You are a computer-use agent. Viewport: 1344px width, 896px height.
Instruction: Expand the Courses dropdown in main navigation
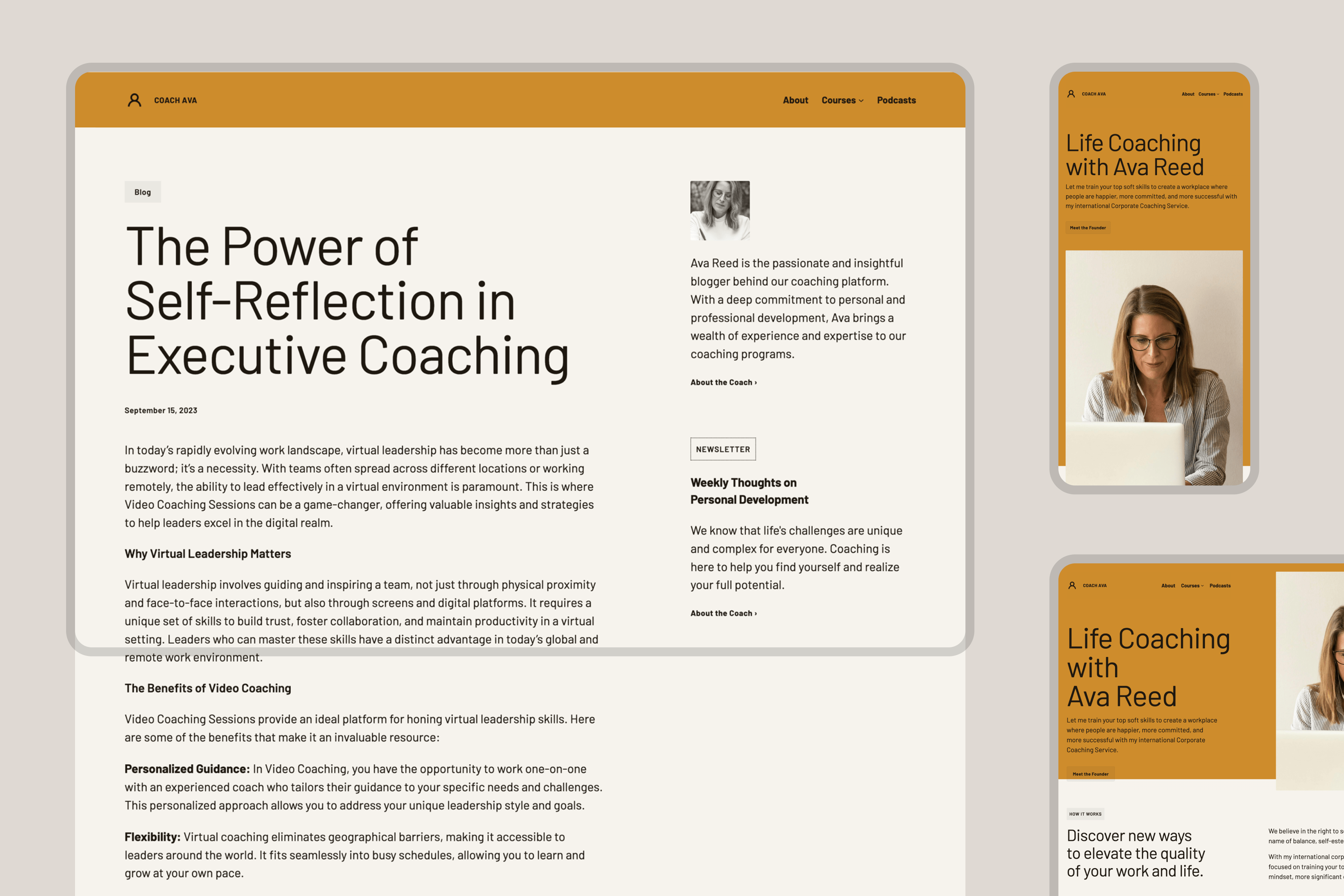click(842, 100)
